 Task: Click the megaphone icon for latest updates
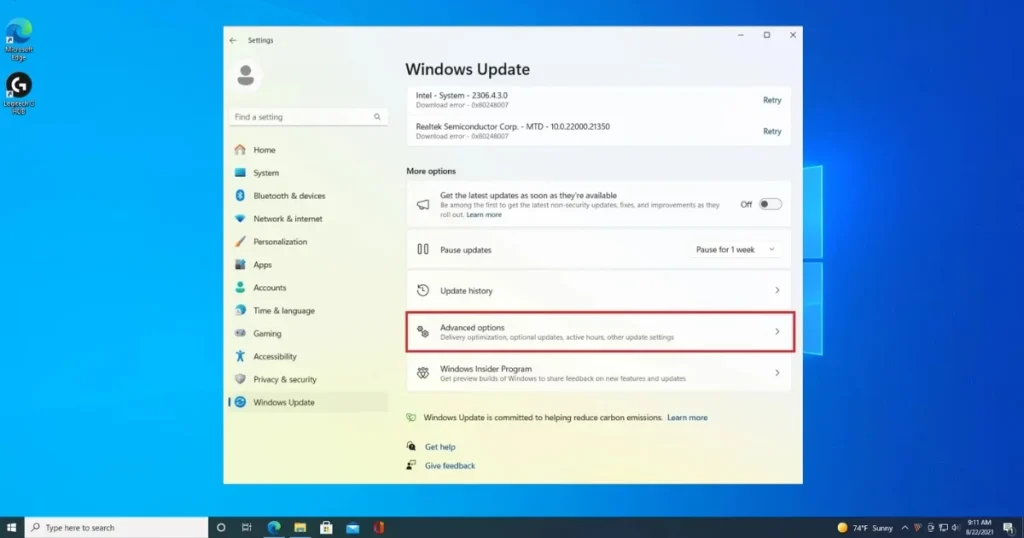tap(423, 204)
